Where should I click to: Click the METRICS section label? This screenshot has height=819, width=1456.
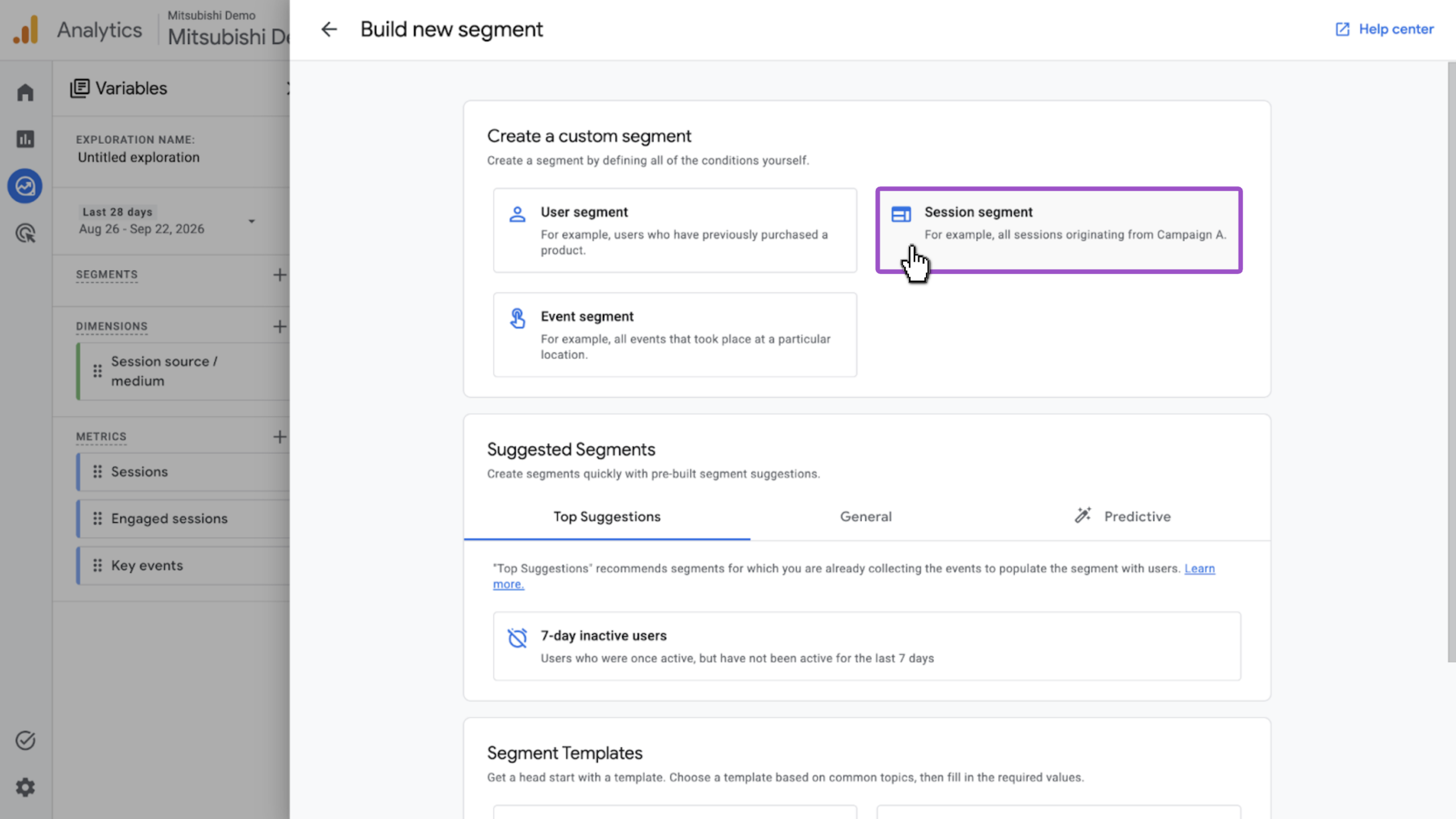pos(101,437)
